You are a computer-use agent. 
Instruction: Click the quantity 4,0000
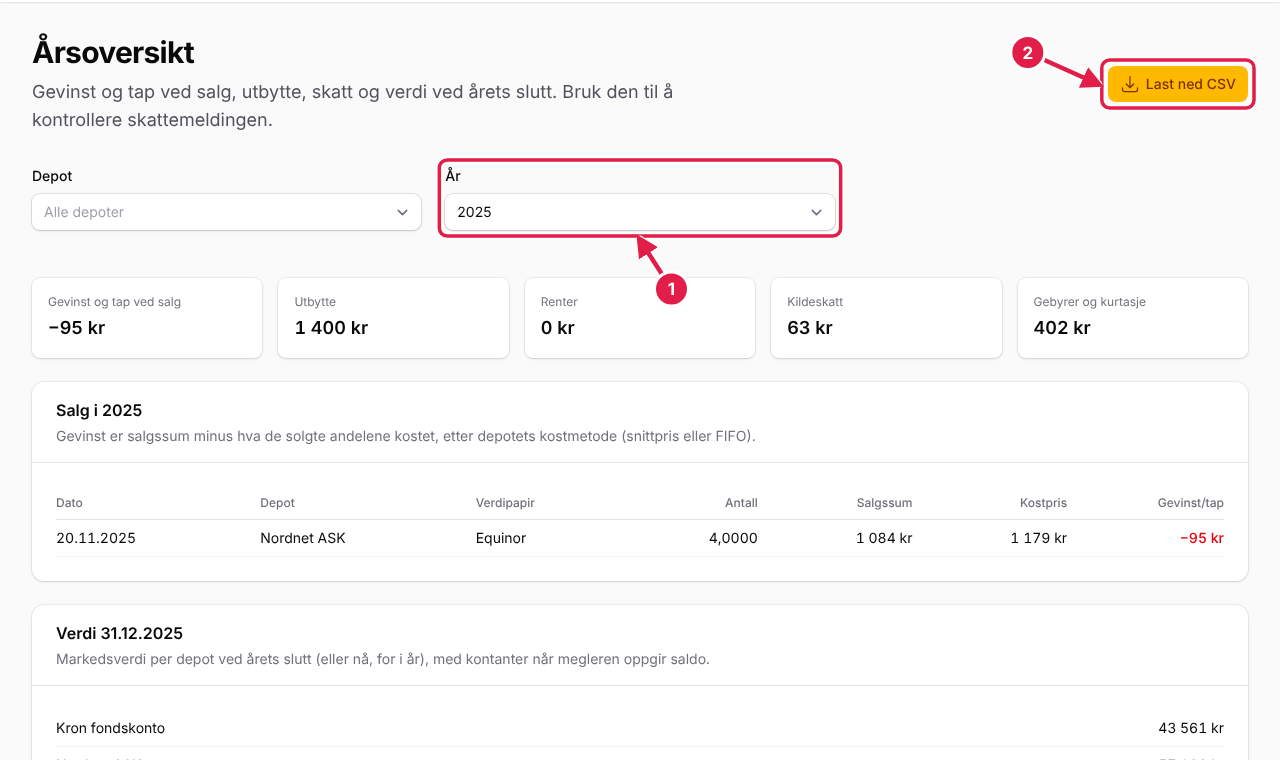733,538
